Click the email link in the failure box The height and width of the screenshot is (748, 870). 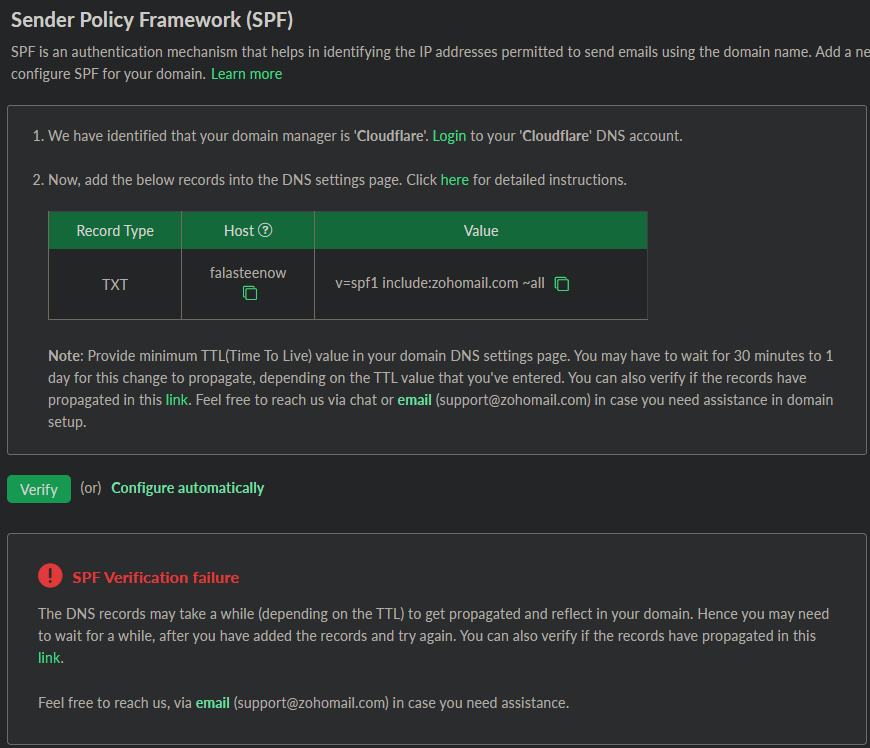point(212,703)
